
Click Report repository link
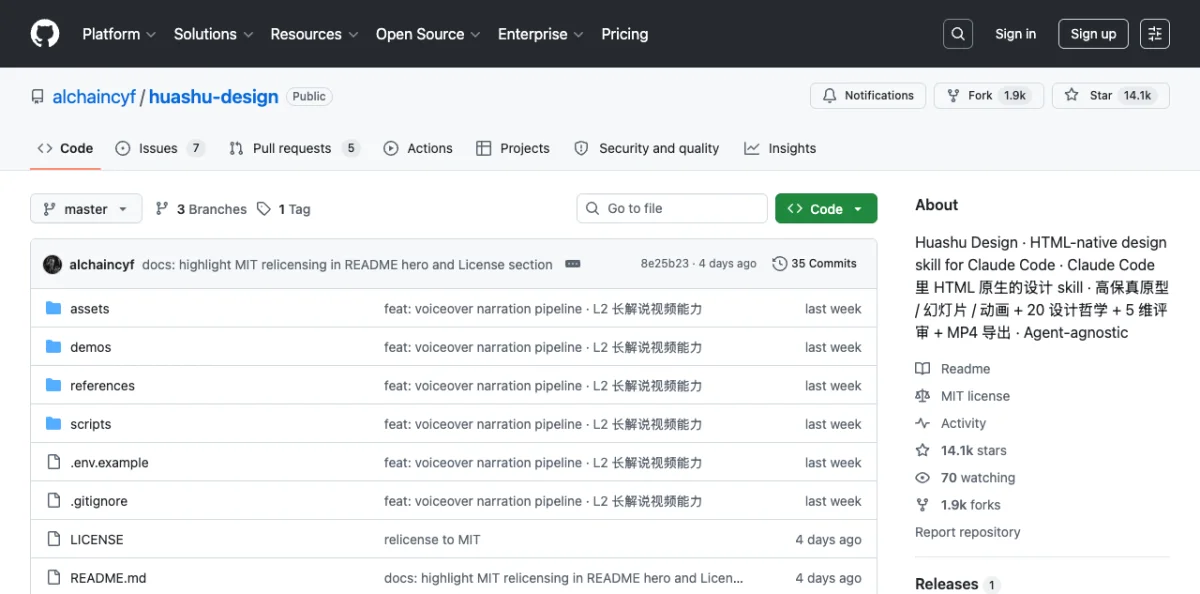tap(968, 532)
